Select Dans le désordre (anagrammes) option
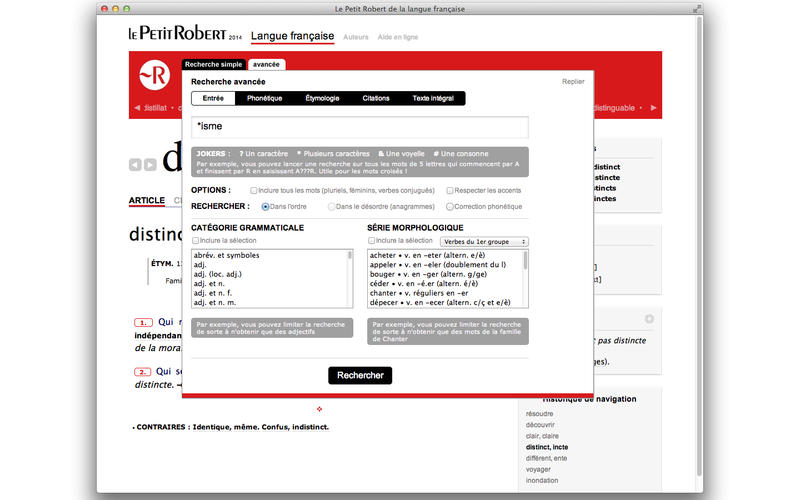Image resolution: width=800 pixels, height=500 pixels. 332,207
